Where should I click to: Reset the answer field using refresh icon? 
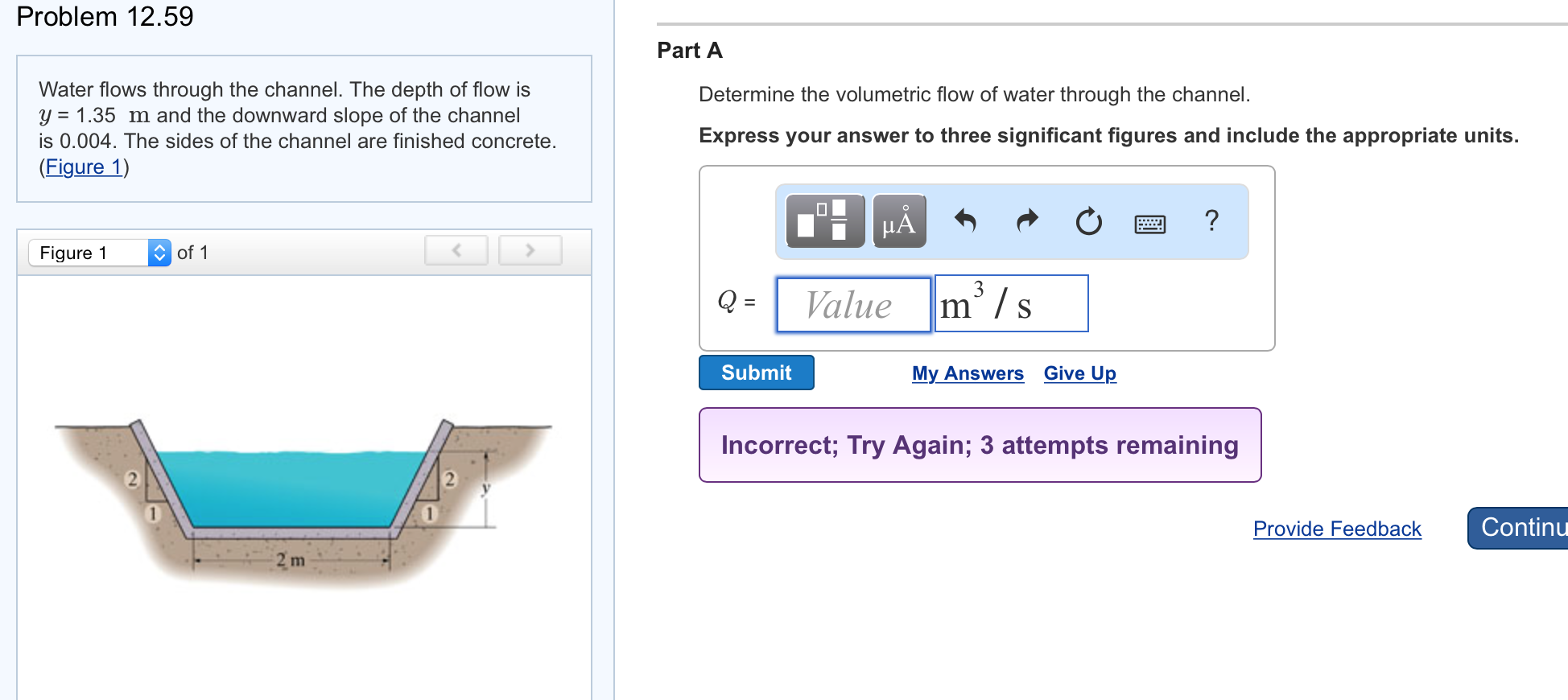(x=1087, y=222)
